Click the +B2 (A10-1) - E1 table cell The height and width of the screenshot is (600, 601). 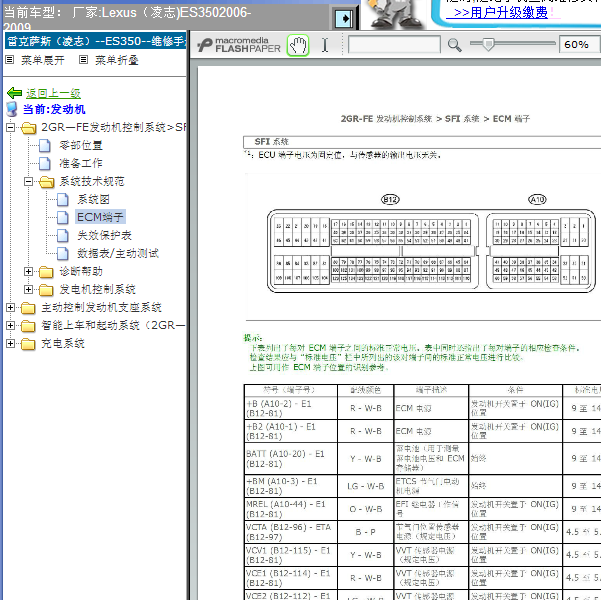pyautogui.click(x=291, y=431)
